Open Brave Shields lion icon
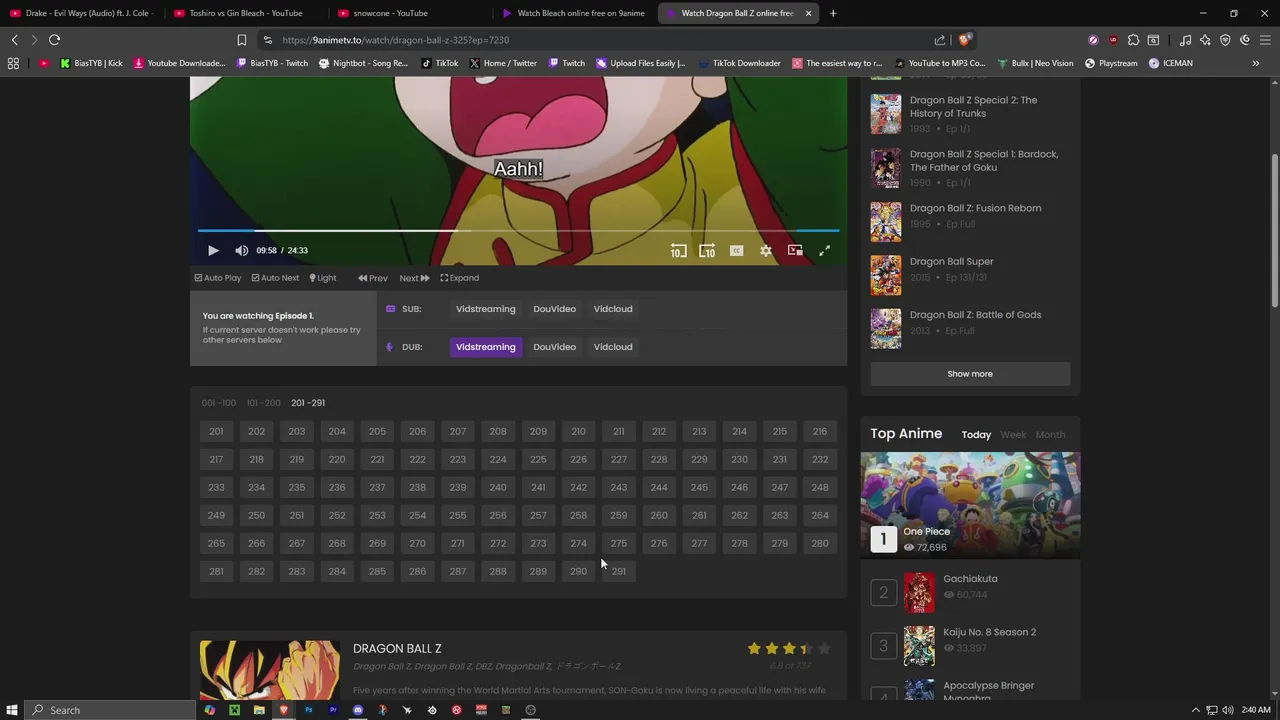 pyautogui.click(x=964, y=40)
